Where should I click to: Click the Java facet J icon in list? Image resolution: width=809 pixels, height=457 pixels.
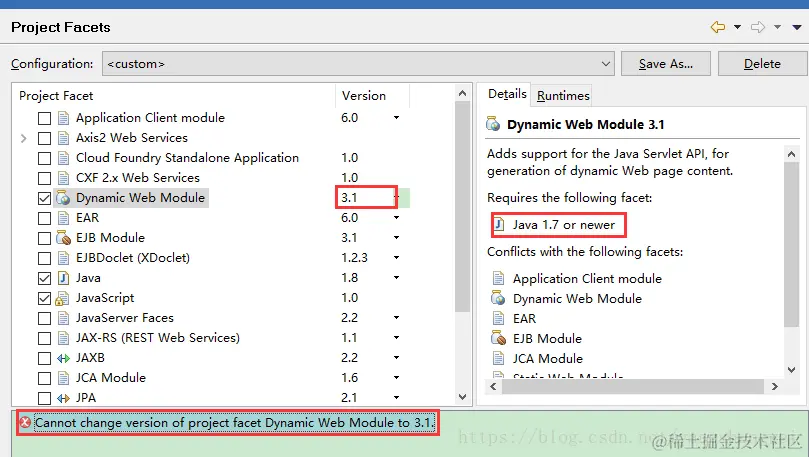[63, 279]
